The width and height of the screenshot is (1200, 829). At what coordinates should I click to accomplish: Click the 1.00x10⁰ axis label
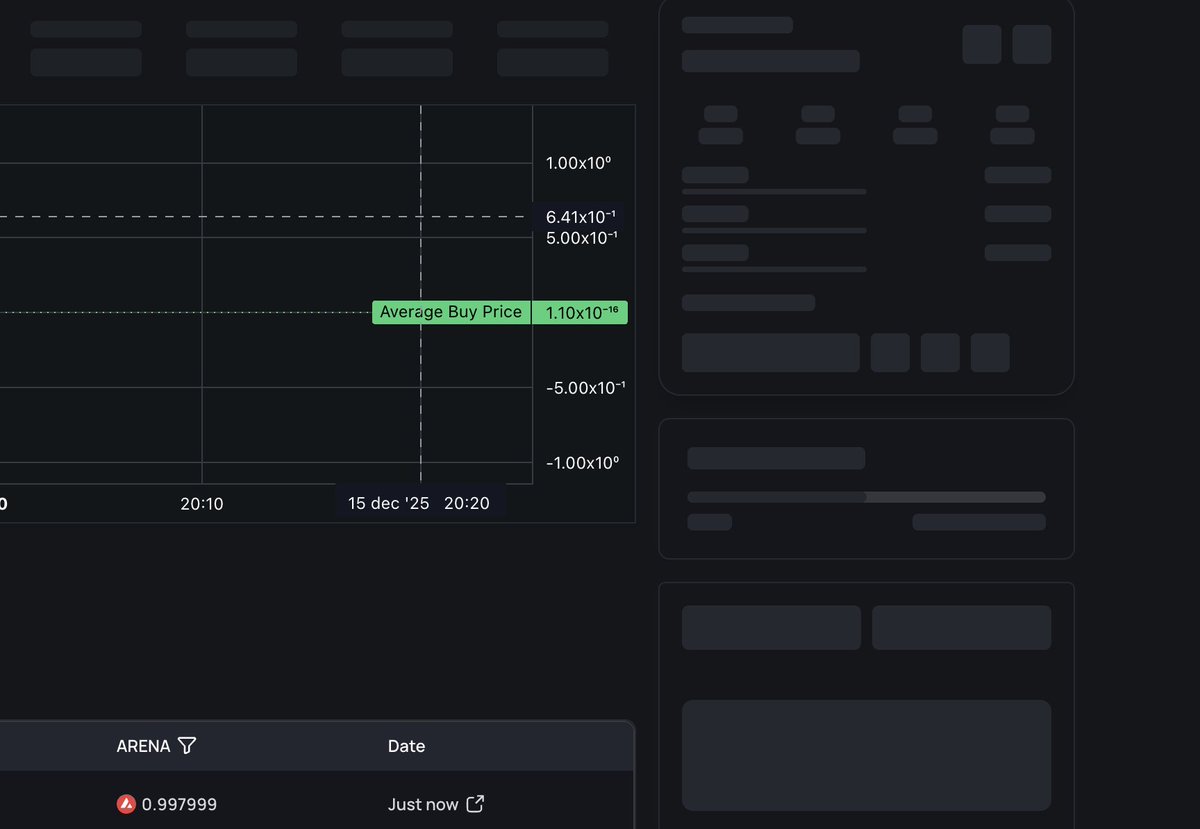(x=578, y=163)
